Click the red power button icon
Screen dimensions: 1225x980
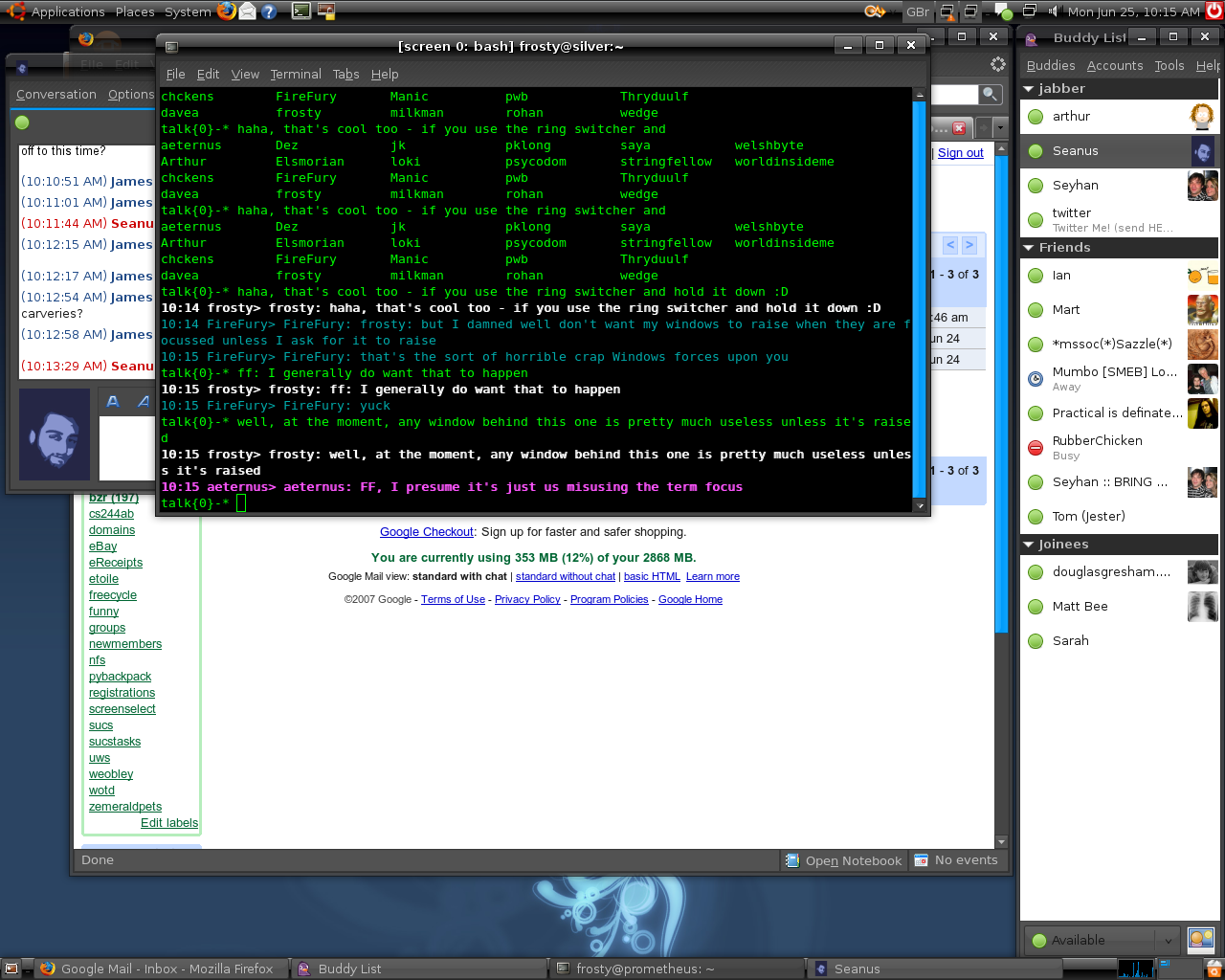[1214, 11]
